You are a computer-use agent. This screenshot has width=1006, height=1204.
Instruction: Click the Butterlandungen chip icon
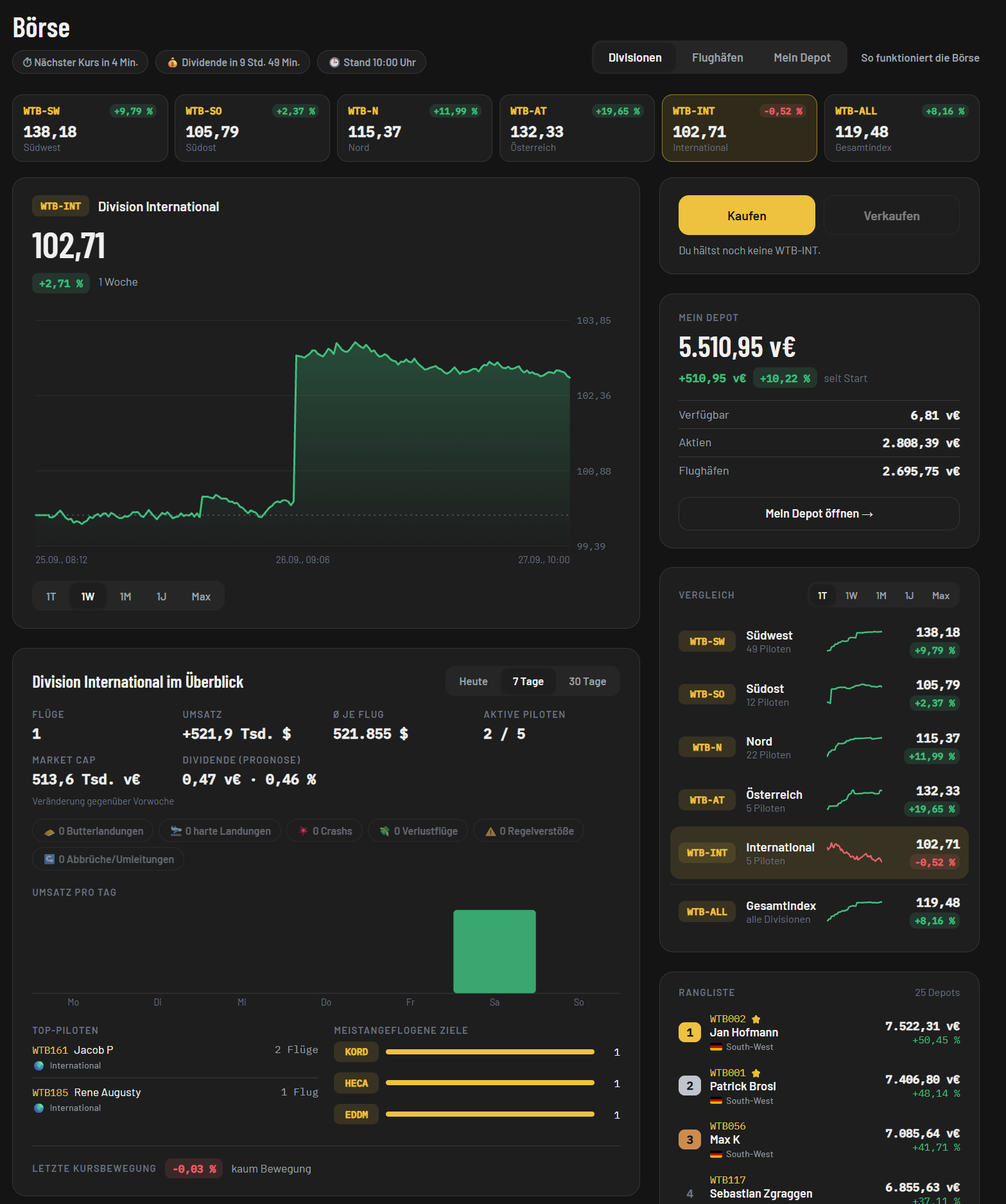coord(49,832)
